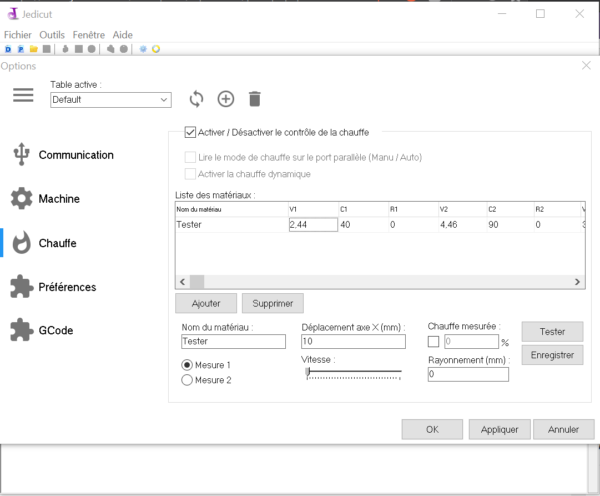This screenshot has height=496, width=600.
Task: Open the Table active dropdown
Action: point(111,100)
